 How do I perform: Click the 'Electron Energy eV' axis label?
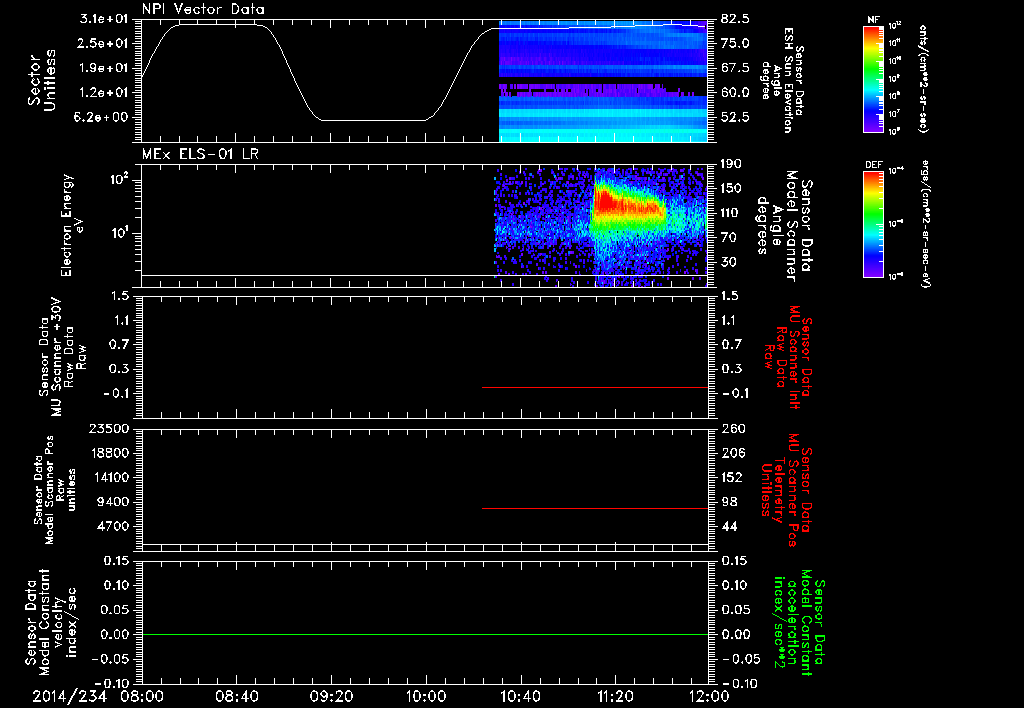click(72, 225)
